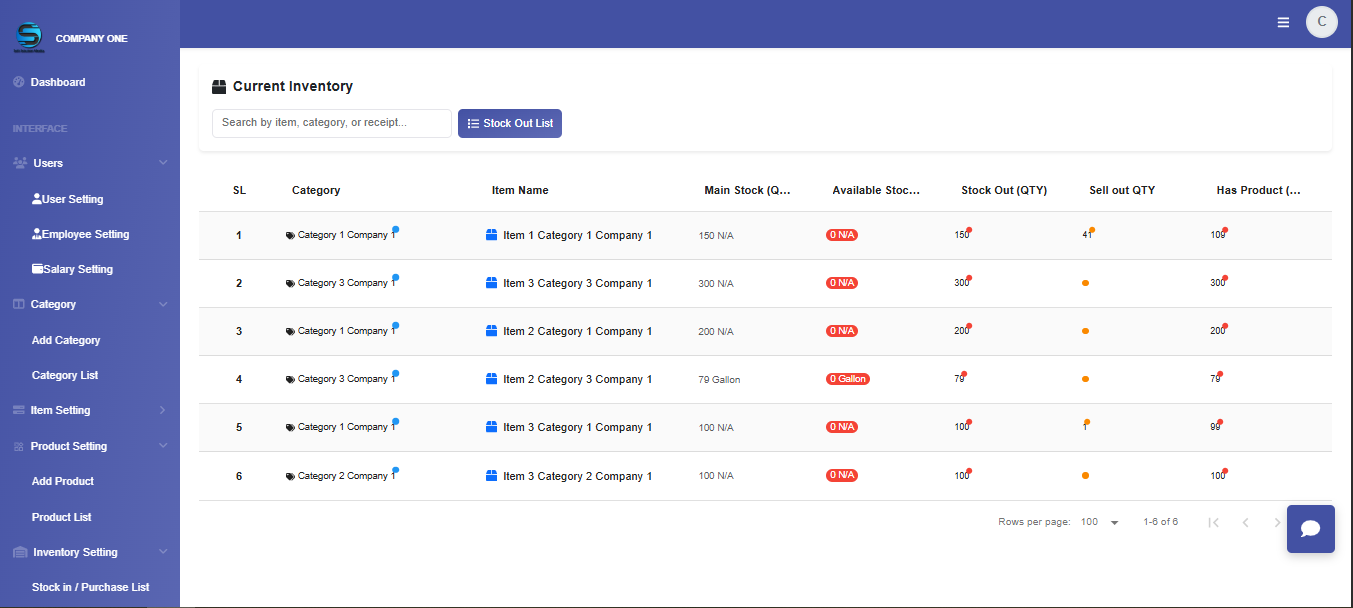Click the Inventory Setting warehouse icon
This screenshot has width=1353, height=608.
pyautogui.click(x=20, y=552)
